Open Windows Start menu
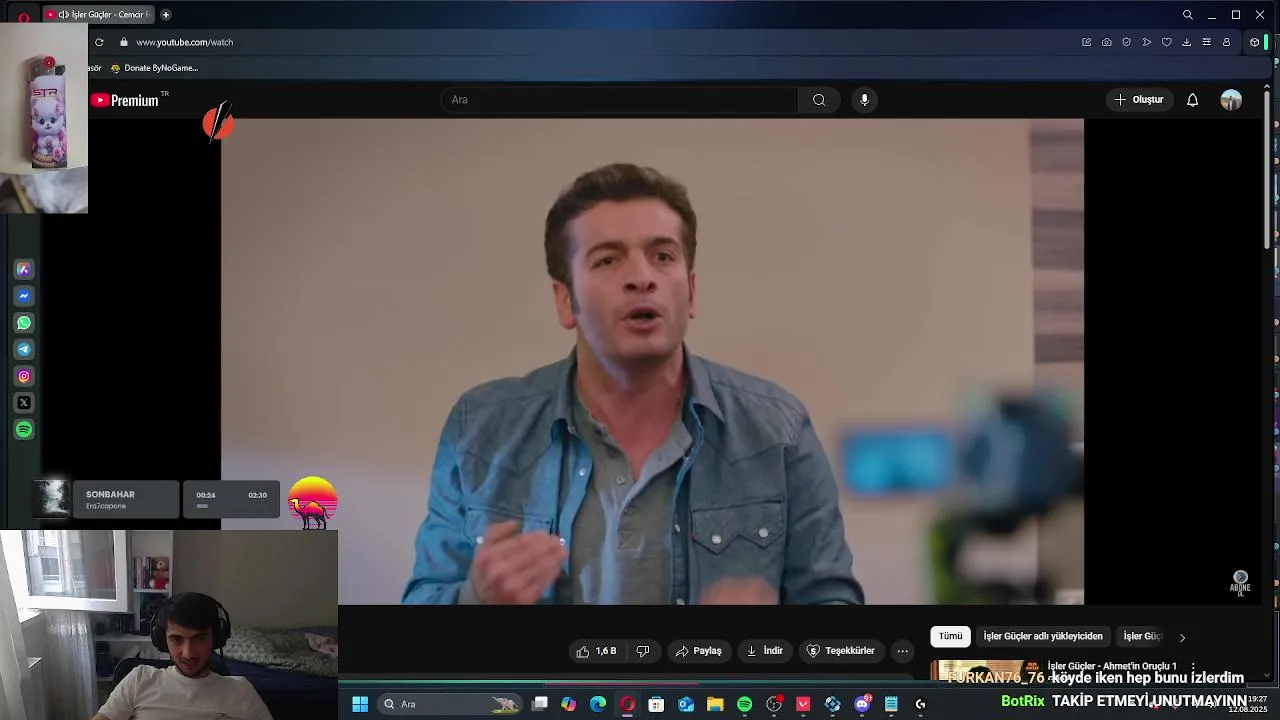 click(360, 704)
